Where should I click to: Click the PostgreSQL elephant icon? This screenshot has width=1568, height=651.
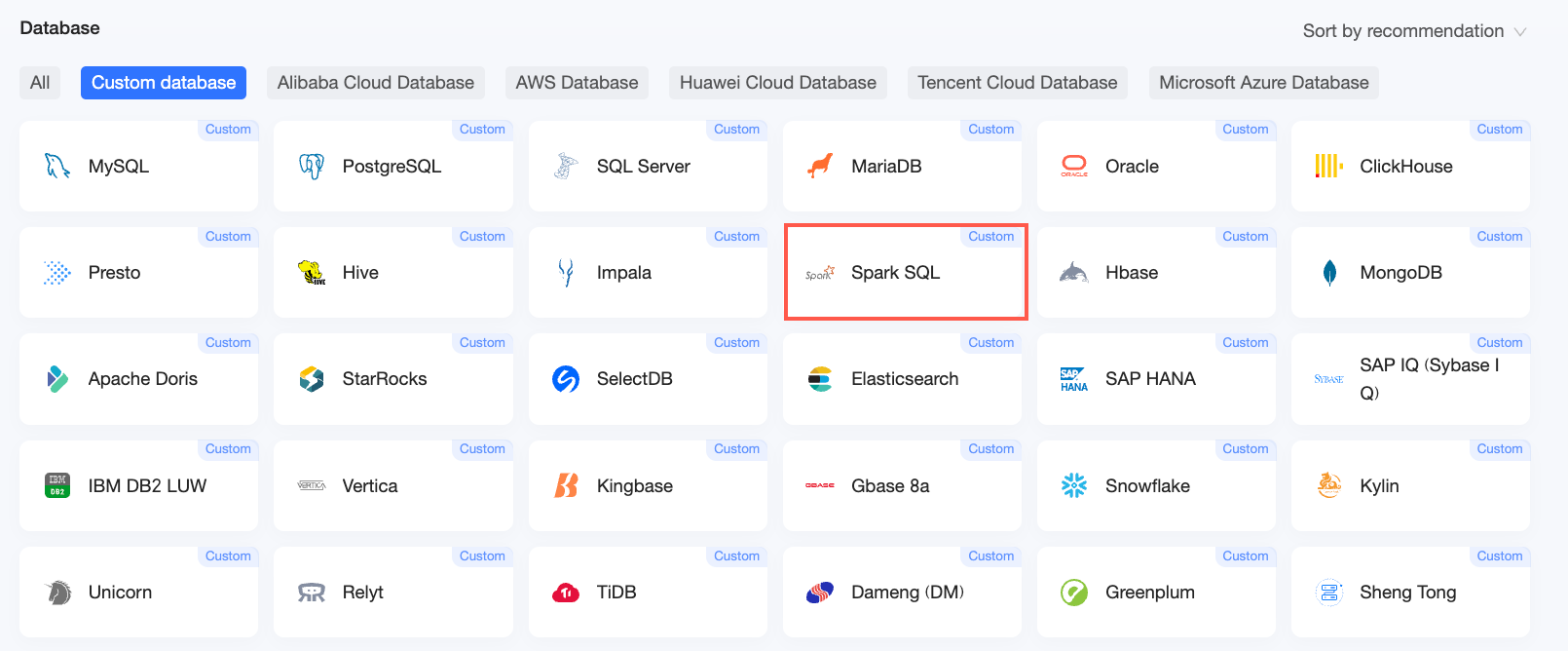(x=312, y=167)
